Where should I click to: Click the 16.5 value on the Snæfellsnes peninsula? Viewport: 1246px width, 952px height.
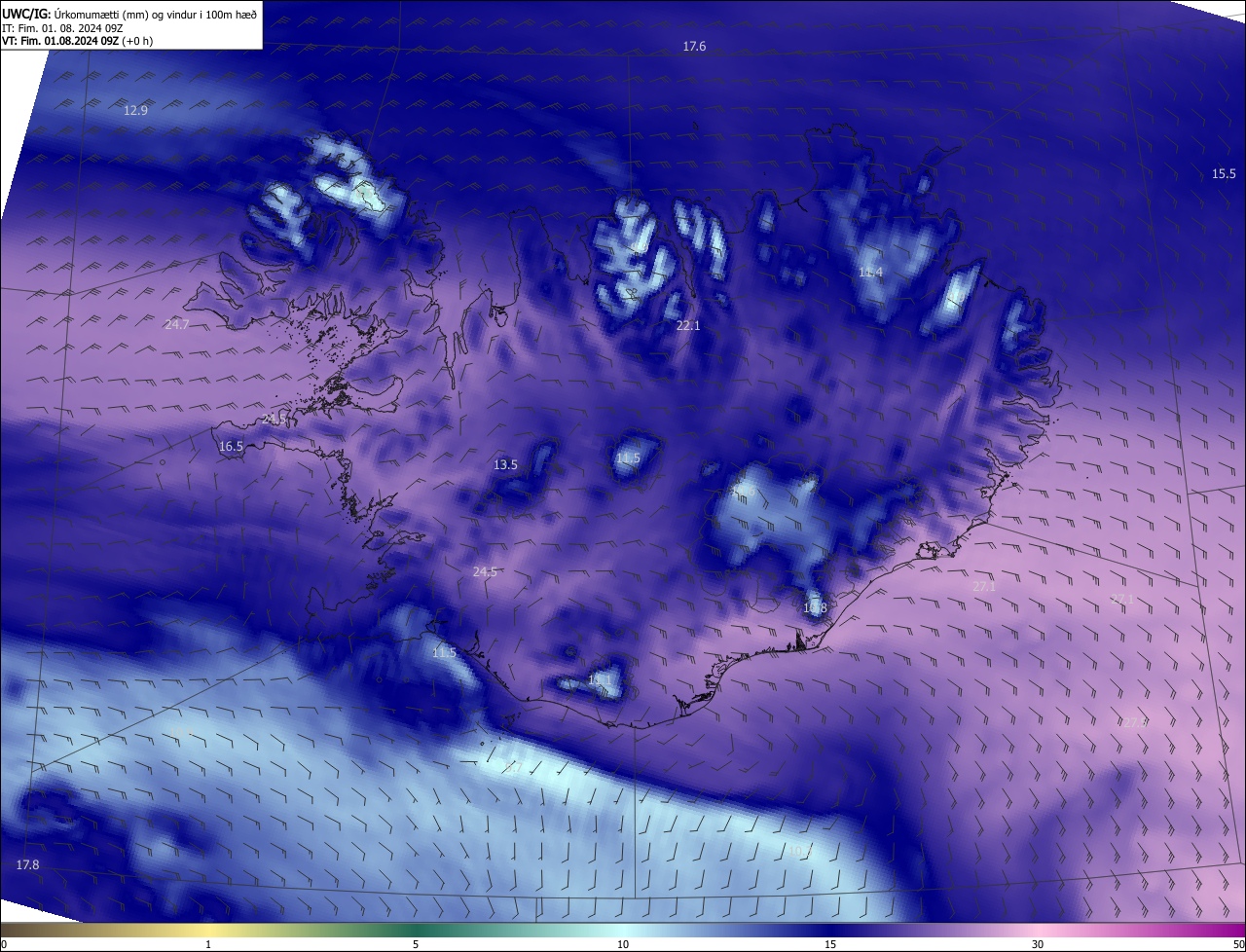(231, 447)
